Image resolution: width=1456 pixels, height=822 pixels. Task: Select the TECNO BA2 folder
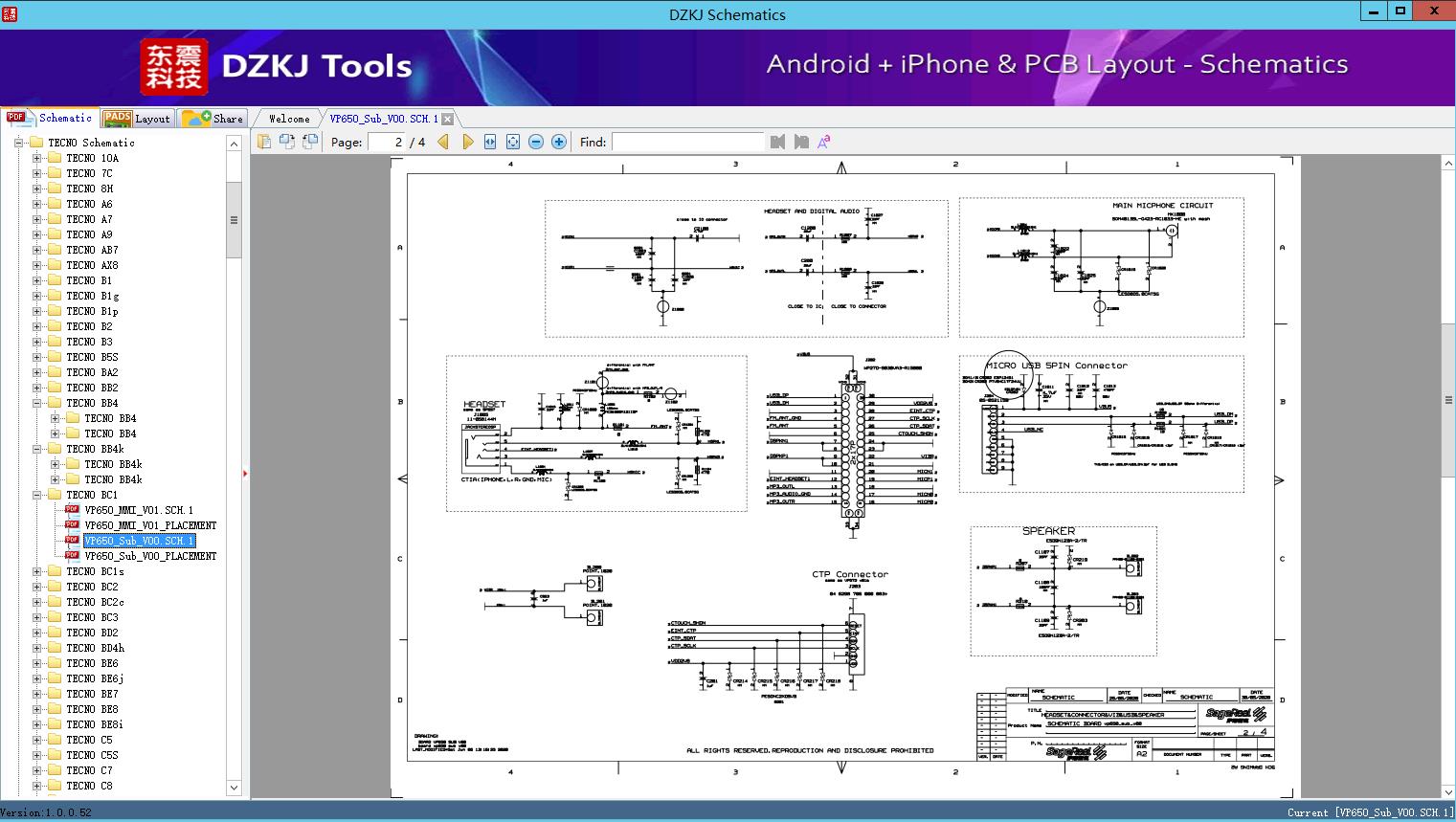pos(92,372)
